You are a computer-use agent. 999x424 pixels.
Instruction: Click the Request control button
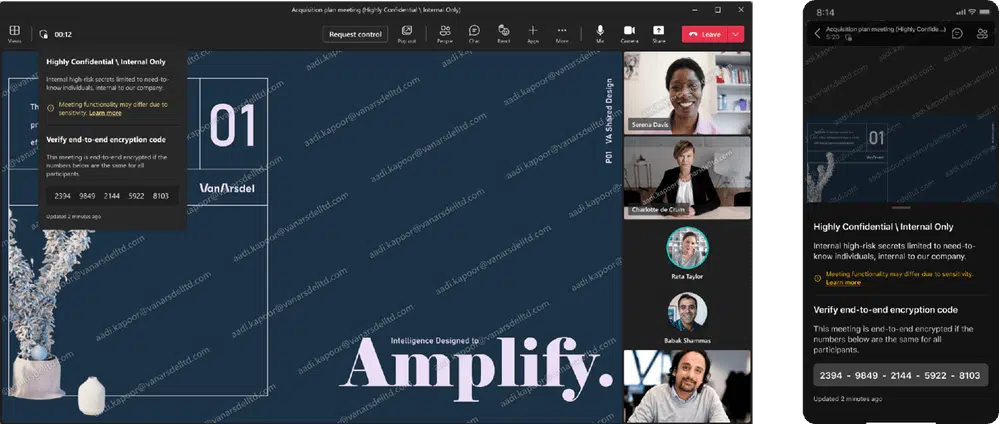(x=356, y=34)
